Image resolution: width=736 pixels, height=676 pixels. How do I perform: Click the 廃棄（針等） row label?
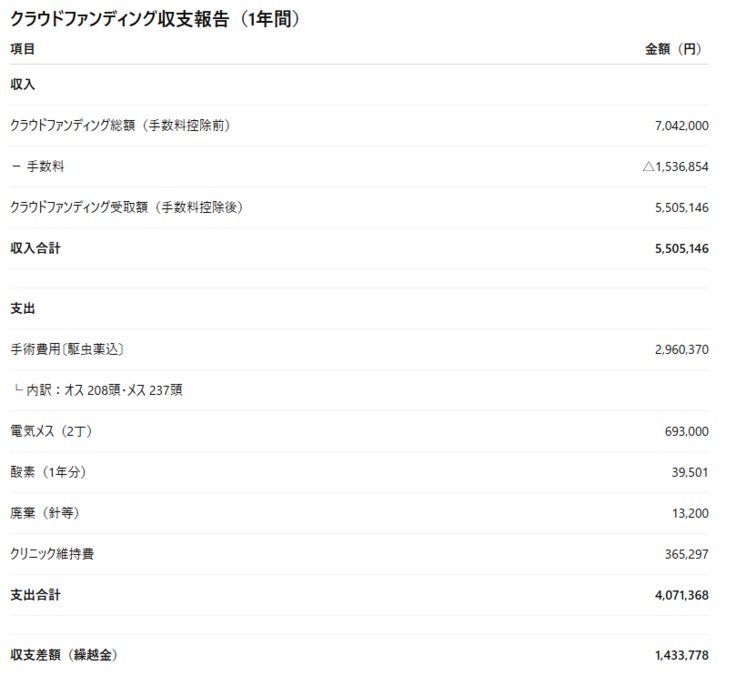point(44,513)
